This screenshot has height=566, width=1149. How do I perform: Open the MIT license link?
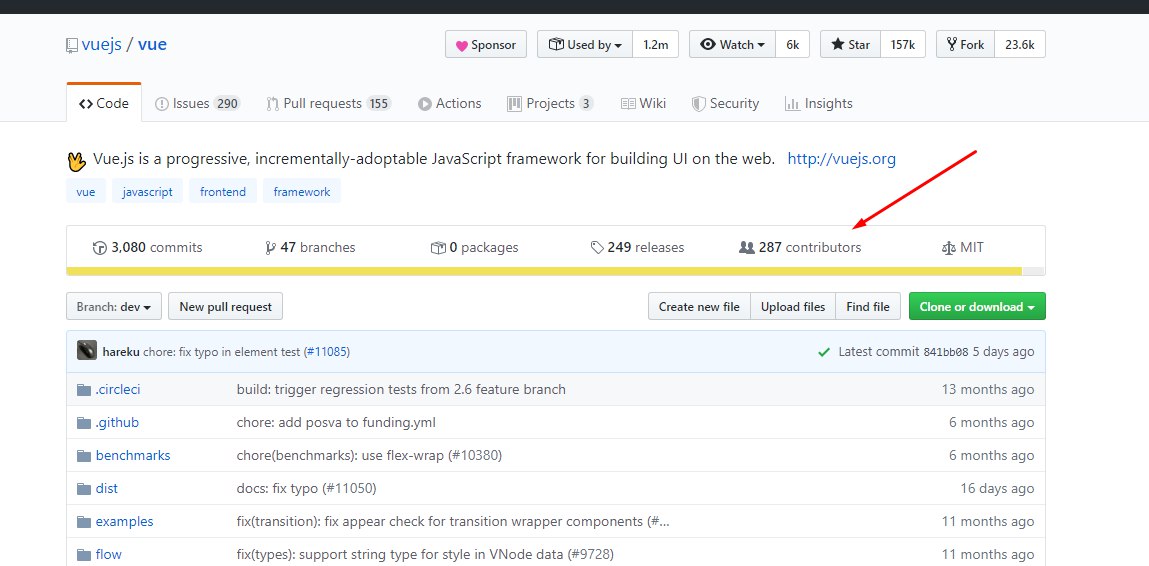tap(962, 247)
